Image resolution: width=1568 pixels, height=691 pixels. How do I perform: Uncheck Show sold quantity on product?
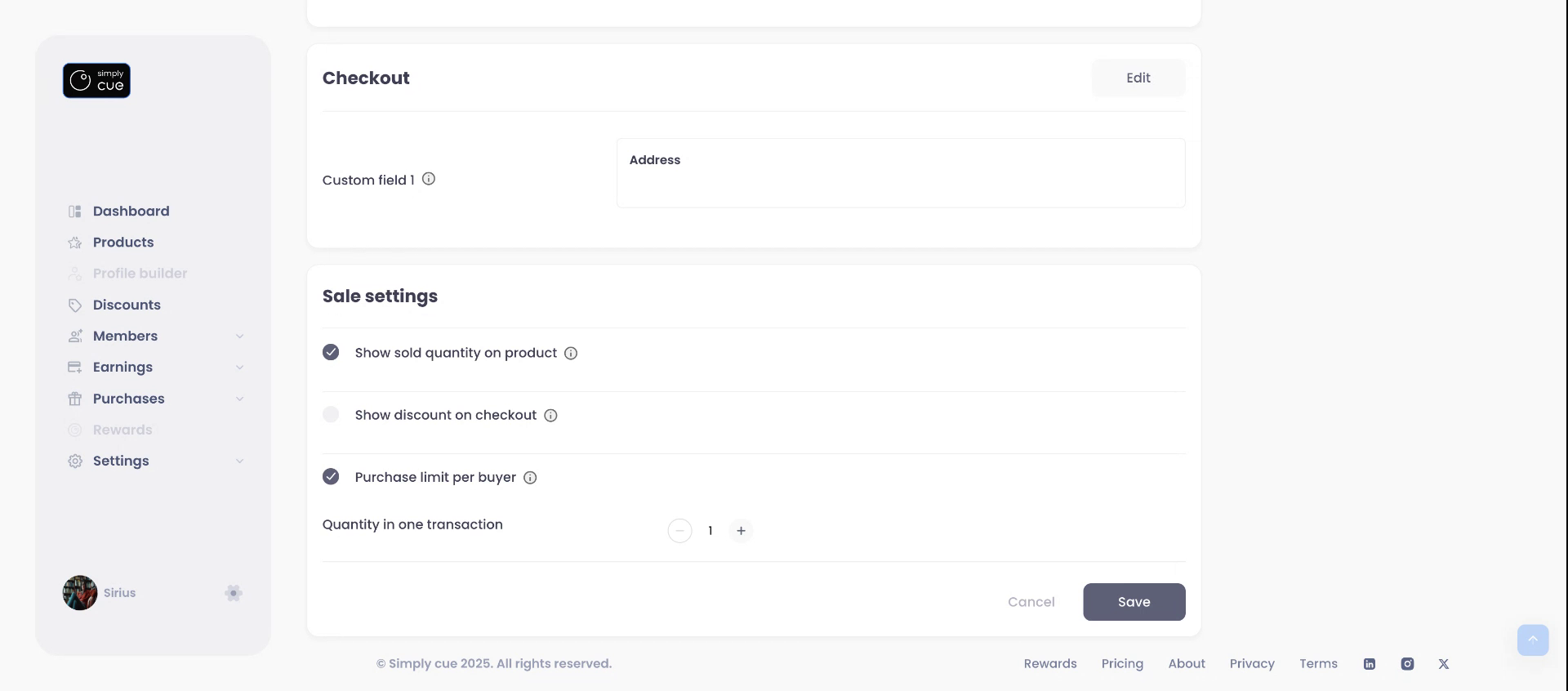(x=331, y=352)
